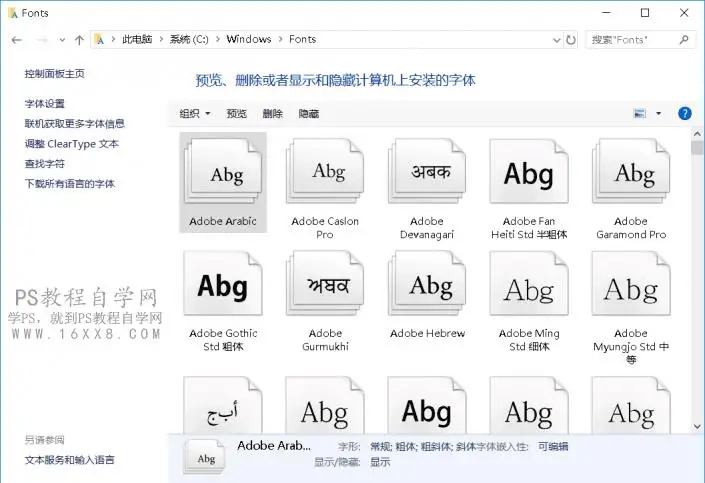This screenshot has width=705, height=483.
Task: Open 下载所有语言的字体 link
Action: click(70, 184)
